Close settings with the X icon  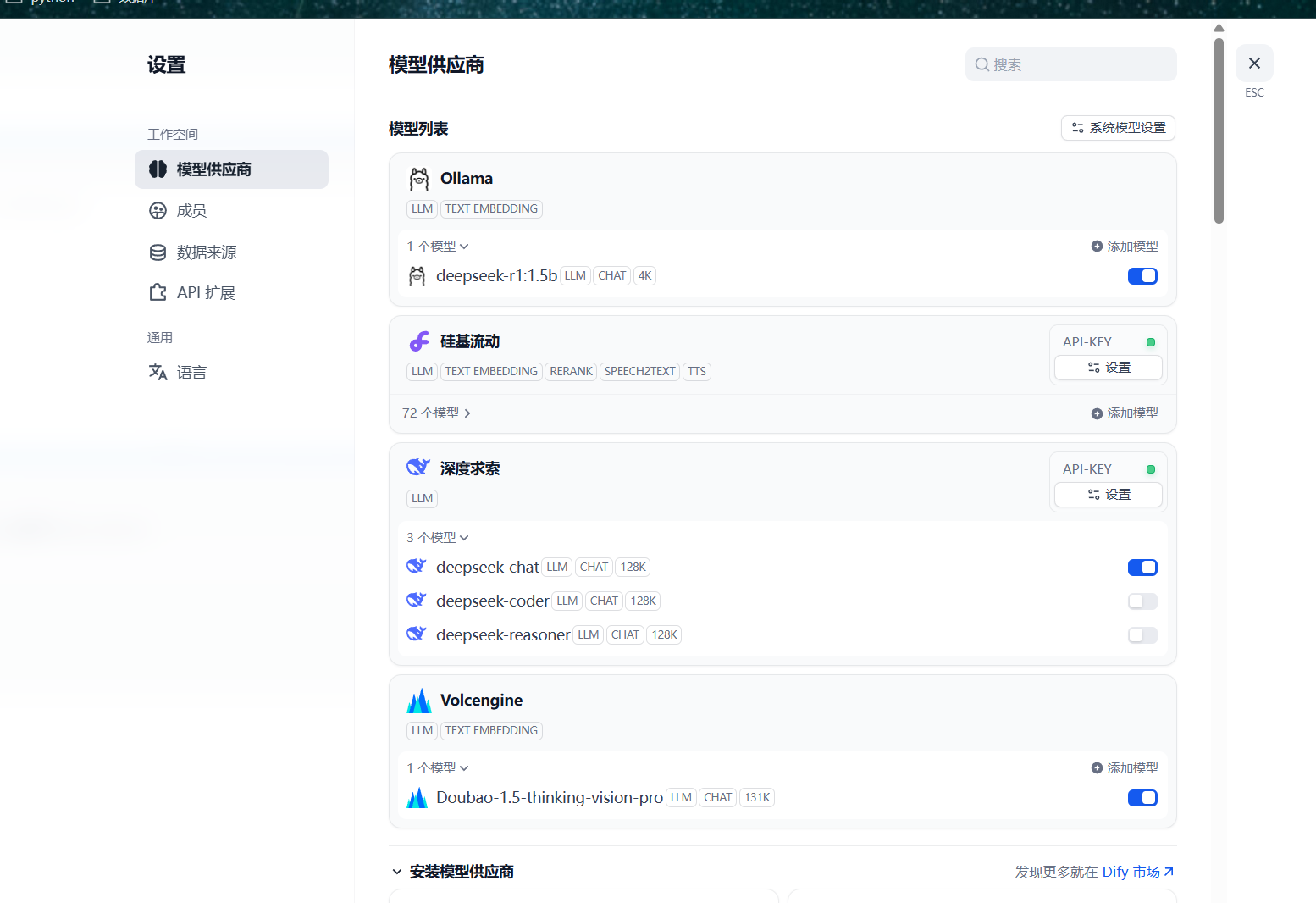[x=1254, y=64]
